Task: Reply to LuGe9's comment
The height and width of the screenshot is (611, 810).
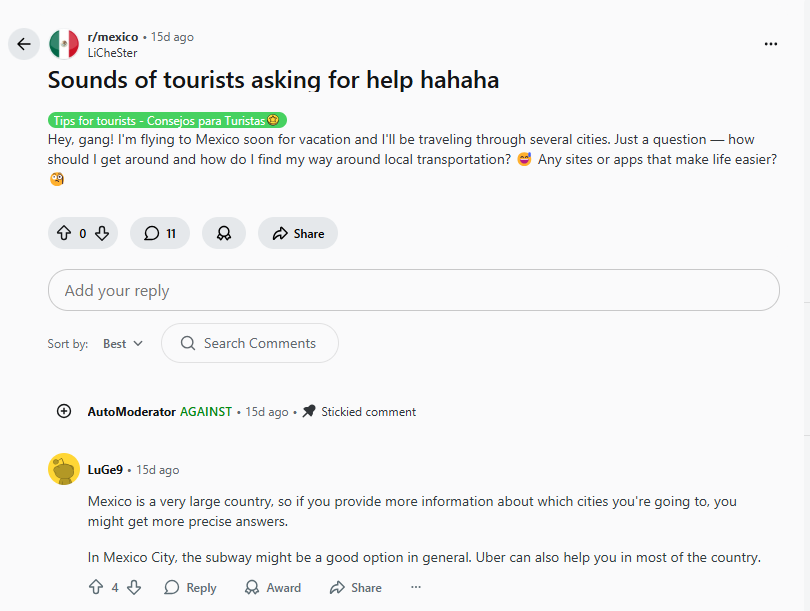Action: tap(190, 587)
